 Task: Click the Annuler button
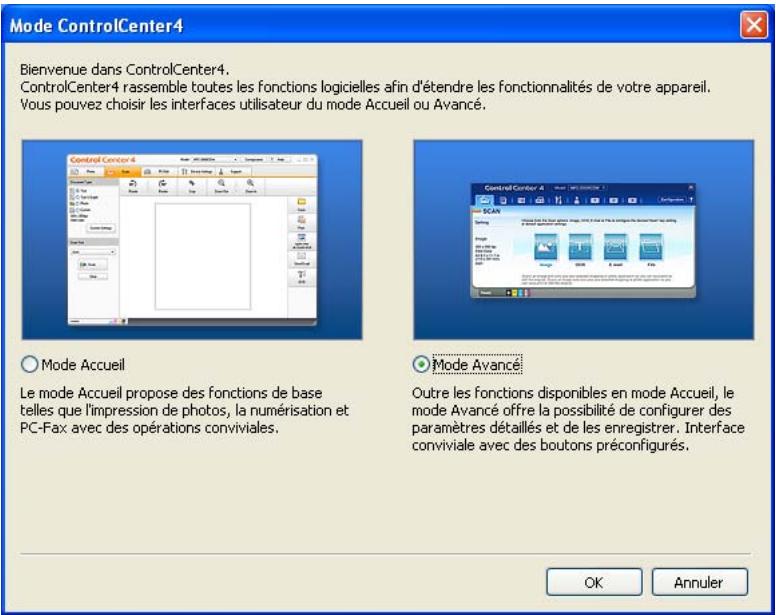pyautogui.click(x=699, y=582)
